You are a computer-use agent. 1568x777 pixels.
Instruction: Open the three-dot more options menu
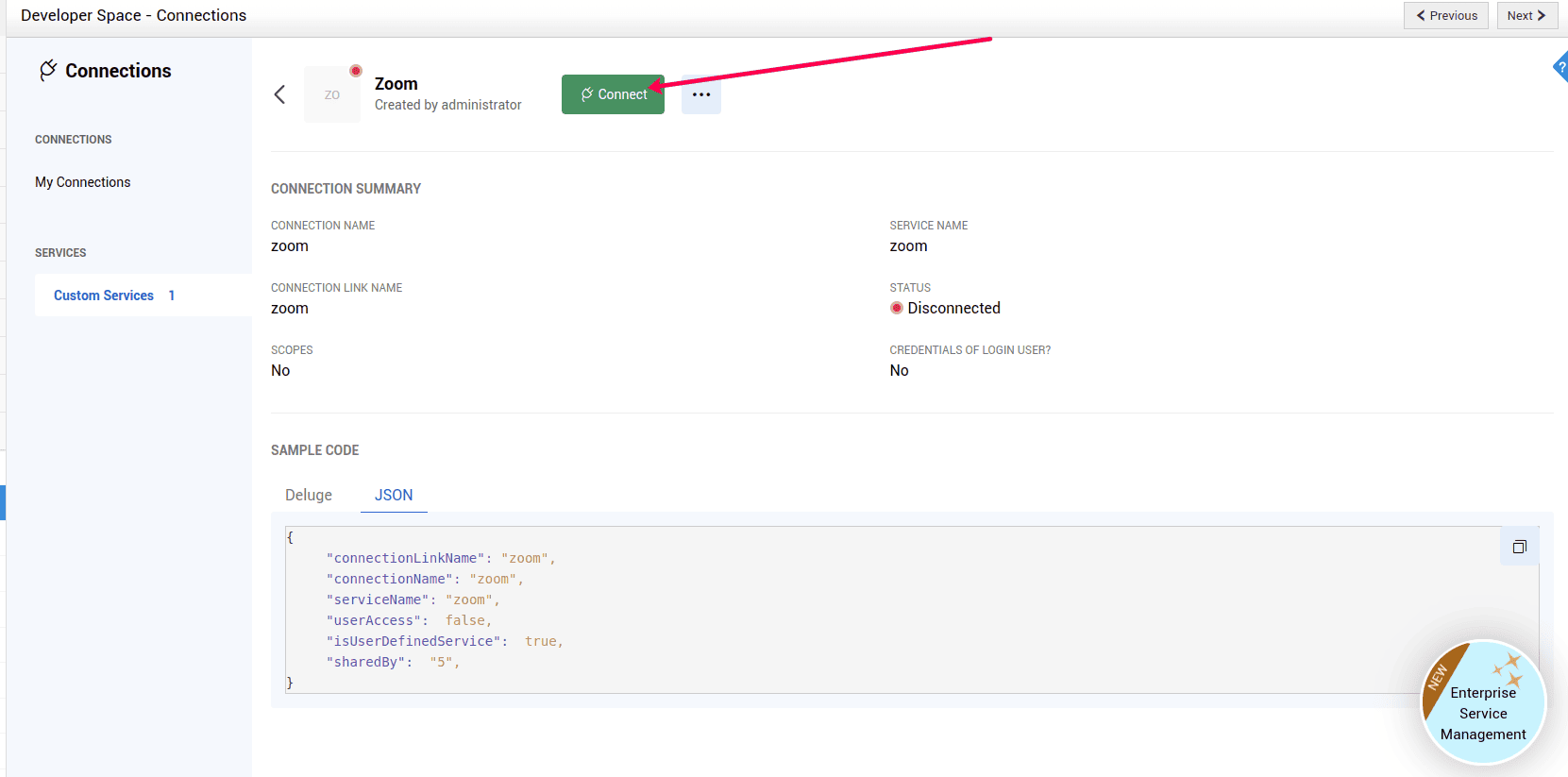click(700, 94)
